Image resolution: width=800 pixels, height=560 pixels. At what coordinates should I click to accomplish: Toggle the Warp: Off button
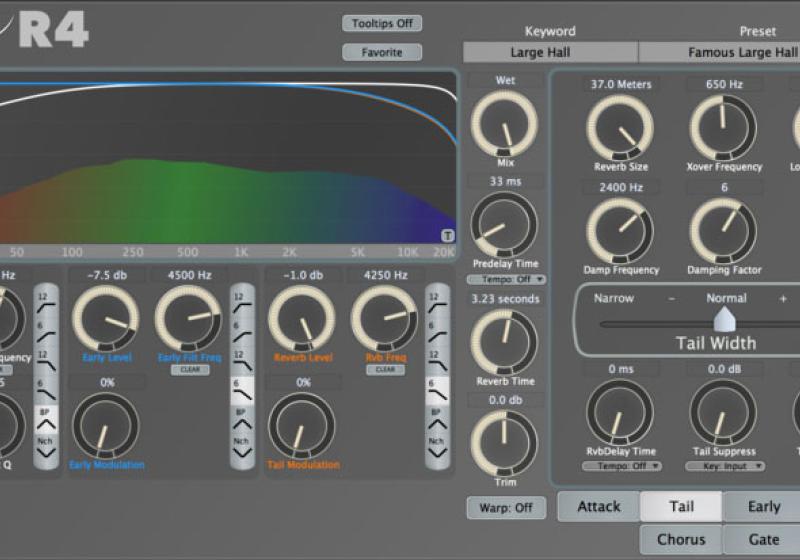point(506,507)
